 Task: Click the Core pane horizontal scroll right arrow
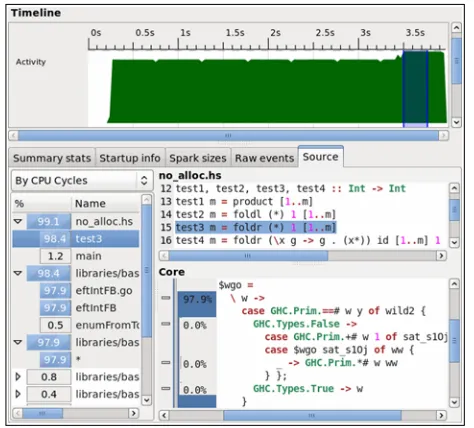tap(441, 415)
